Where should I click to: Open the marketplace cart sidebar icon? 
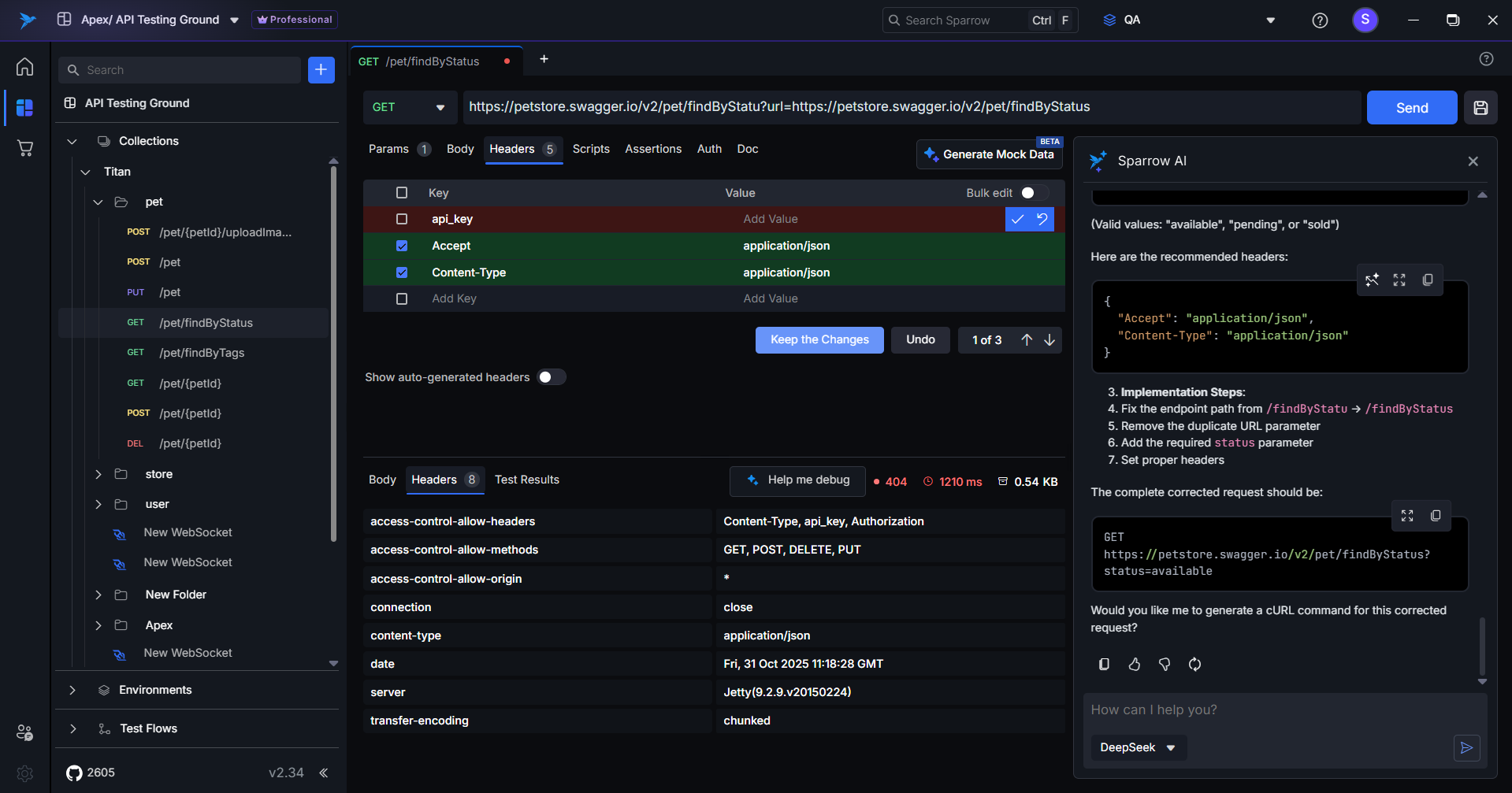(x=25, y=148)
